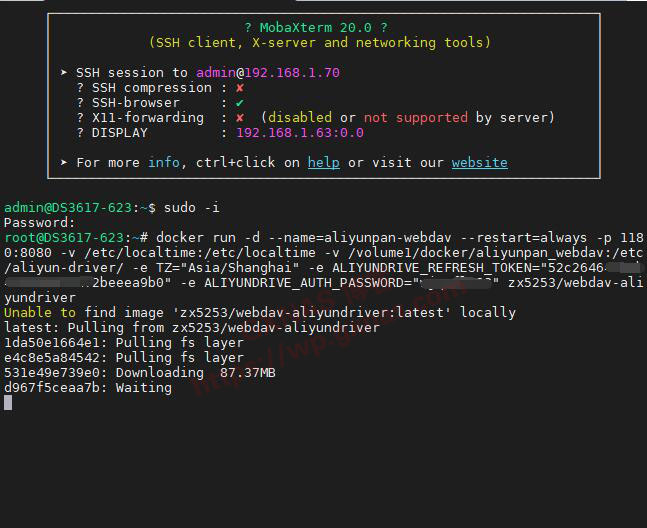Screen dimensions: 647x528
Task: Click the 'Password:' prompt line
Action: click(40, 222)
